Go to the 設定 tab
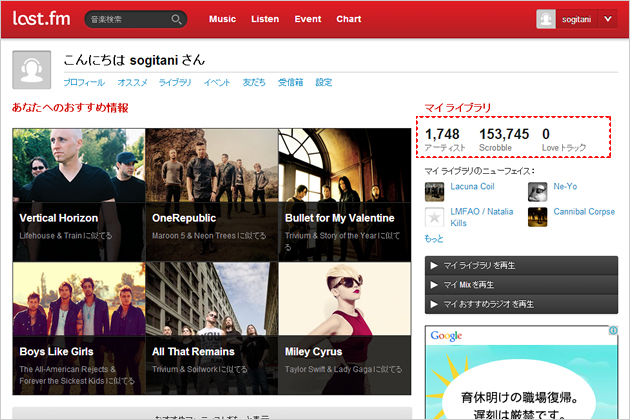Image resolution: width=630 pixels, height=420 pixels. coord(323,82)
